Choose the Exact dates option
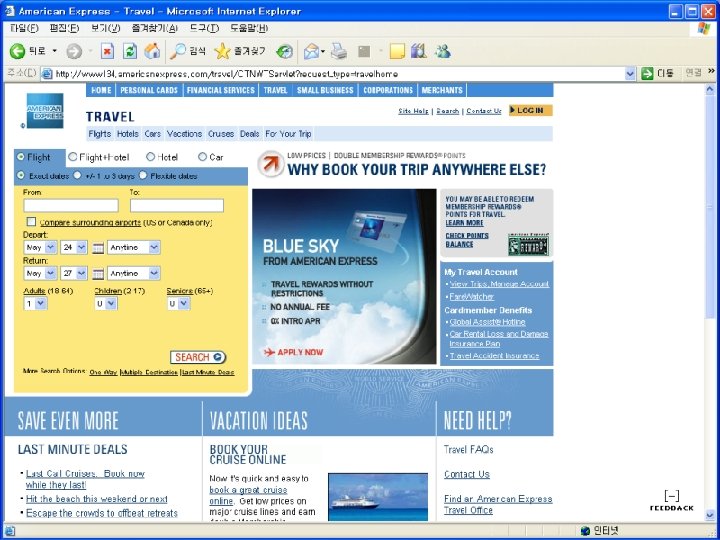 tap(21, 175)
